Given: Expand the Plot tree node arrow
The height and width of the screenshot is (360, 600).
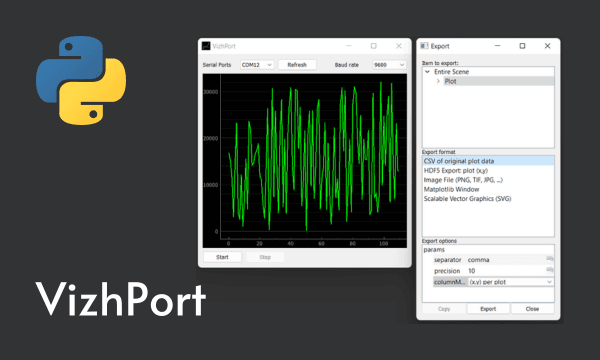Looking at the screenshot, I should point(438,81).
